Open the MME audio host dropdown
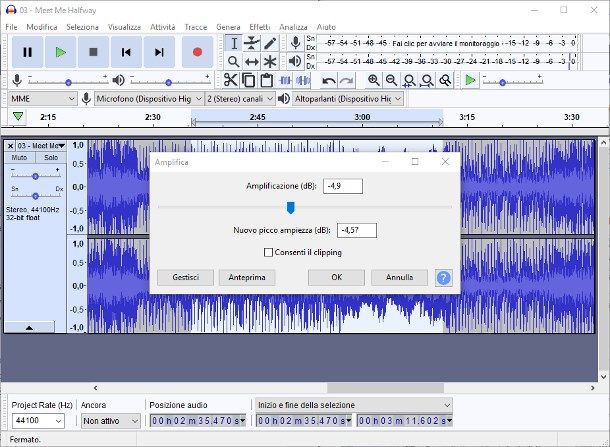Screen dimensions: 610x447 [42, 99]
